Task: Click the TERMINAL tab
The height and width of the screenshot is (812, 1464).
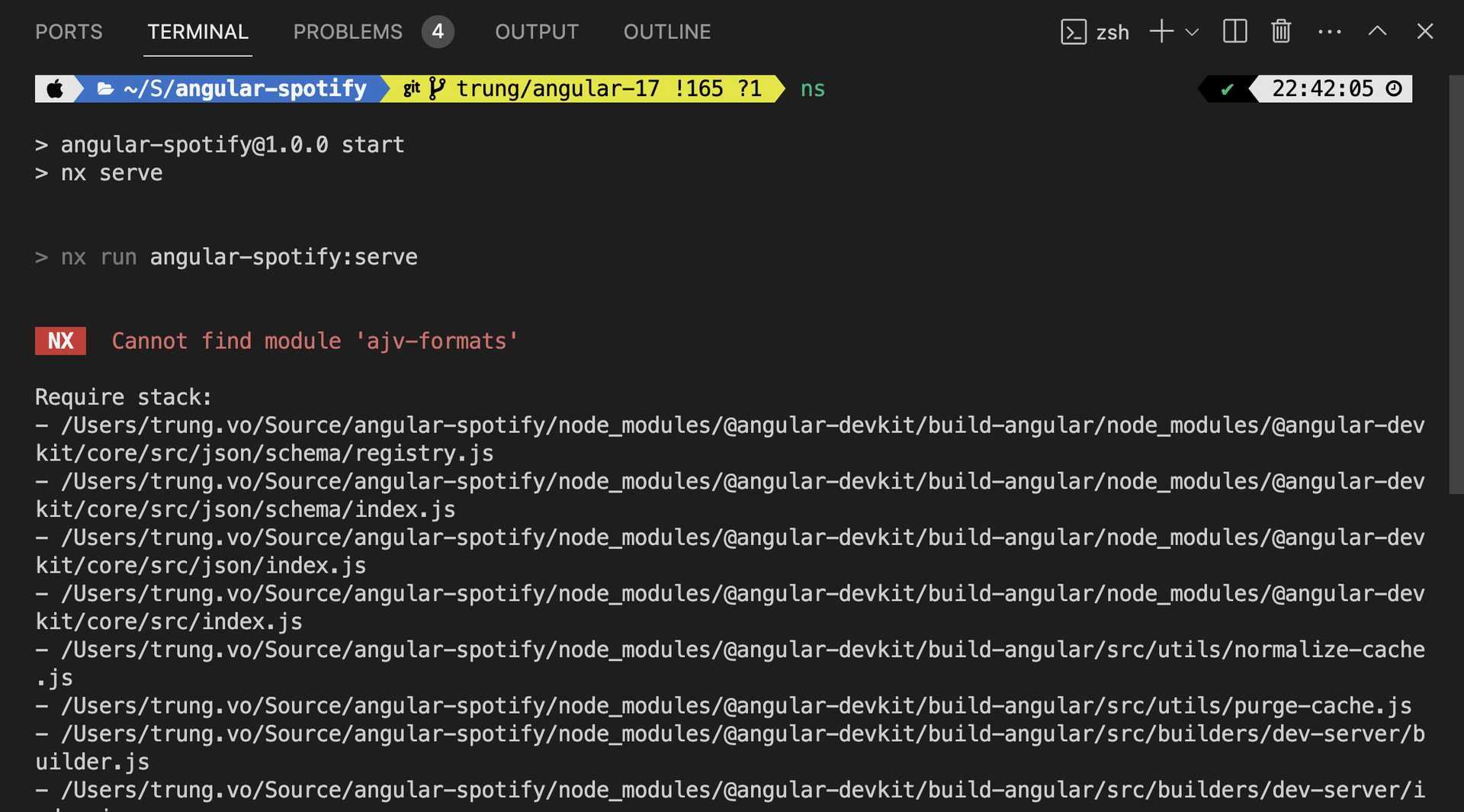Action: click(x=197, y=31)
